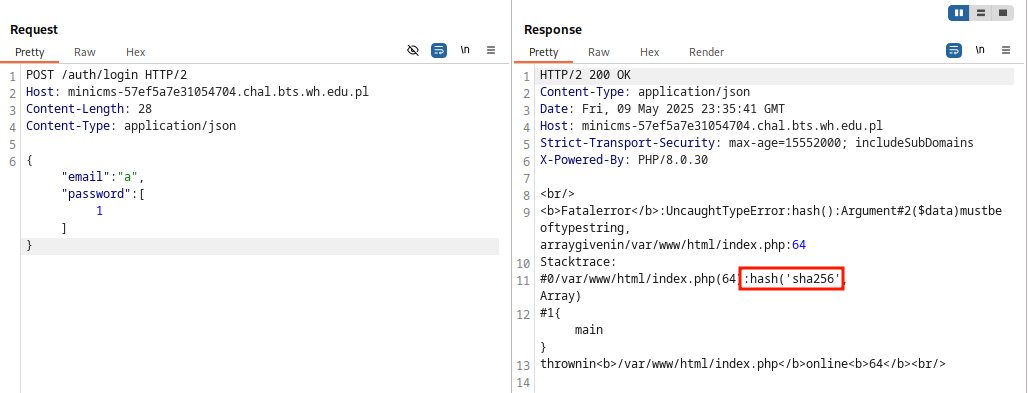Select top-bottom split layout icon
1028x393 pixels.
pos(981,12)
